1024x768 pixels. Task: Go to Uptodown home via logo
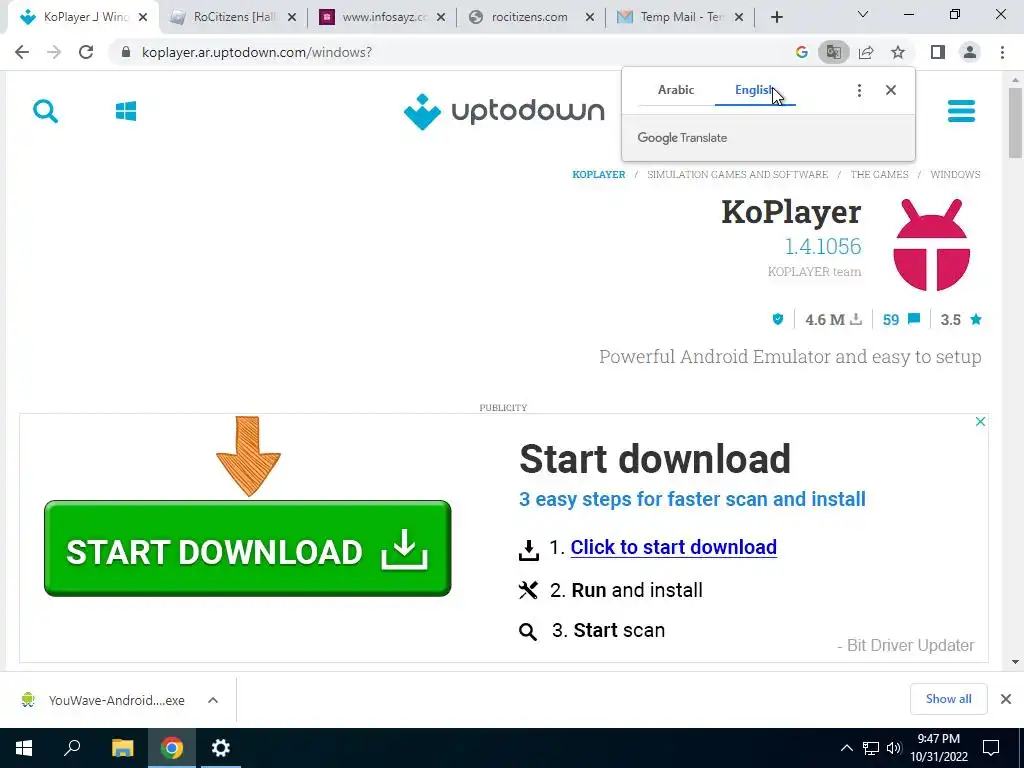pos(504,111)
